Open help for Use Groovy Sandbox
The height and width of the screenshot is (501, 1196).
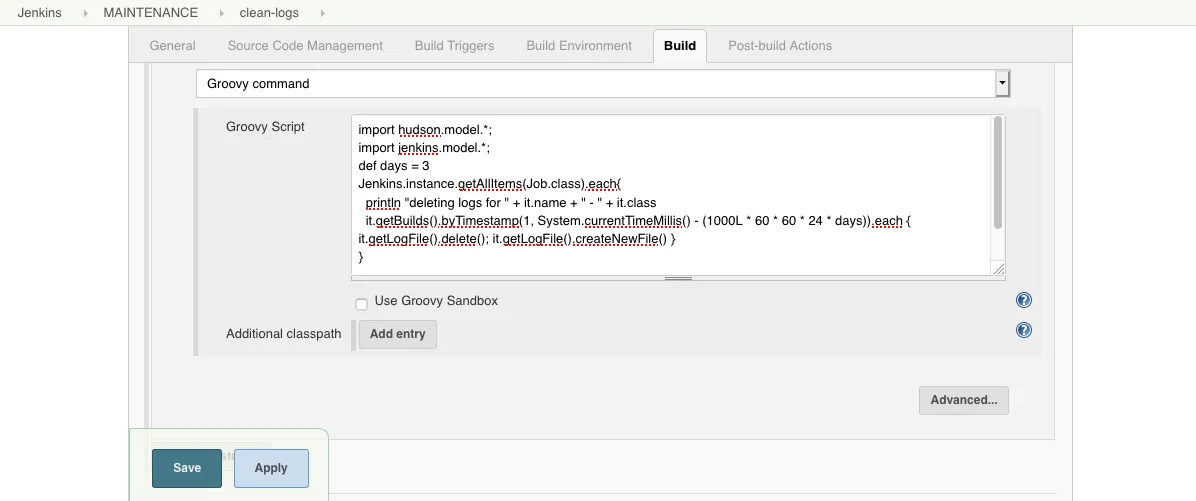[x=1023, y=301]
